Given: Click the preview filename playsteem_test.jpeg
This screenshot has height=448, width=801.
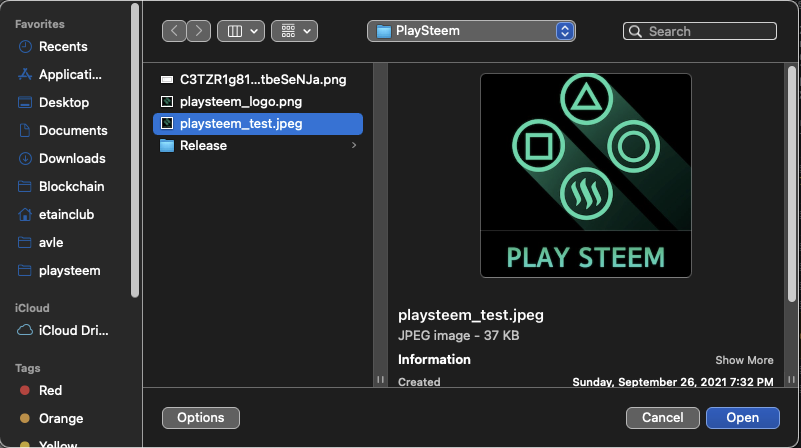Looking at the screenshot, I should (471, 315).
